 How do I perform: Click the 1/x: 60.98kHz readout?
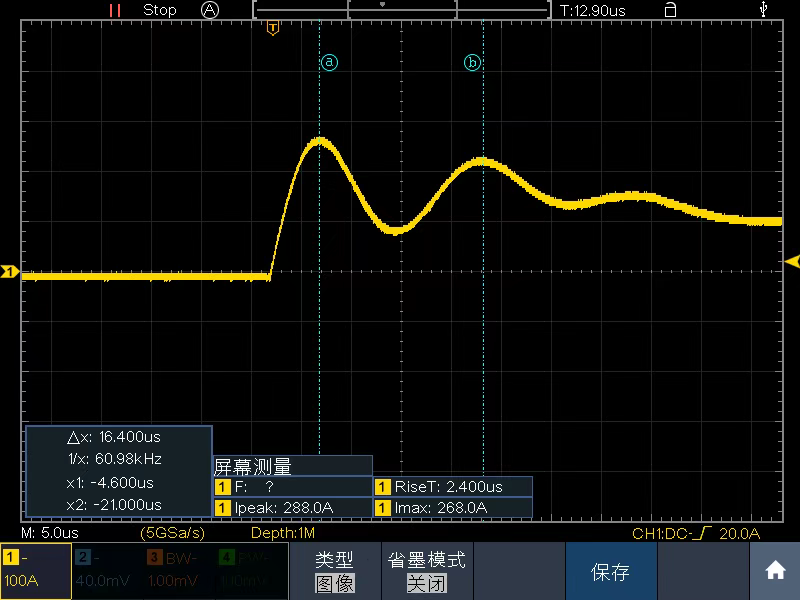115,459
